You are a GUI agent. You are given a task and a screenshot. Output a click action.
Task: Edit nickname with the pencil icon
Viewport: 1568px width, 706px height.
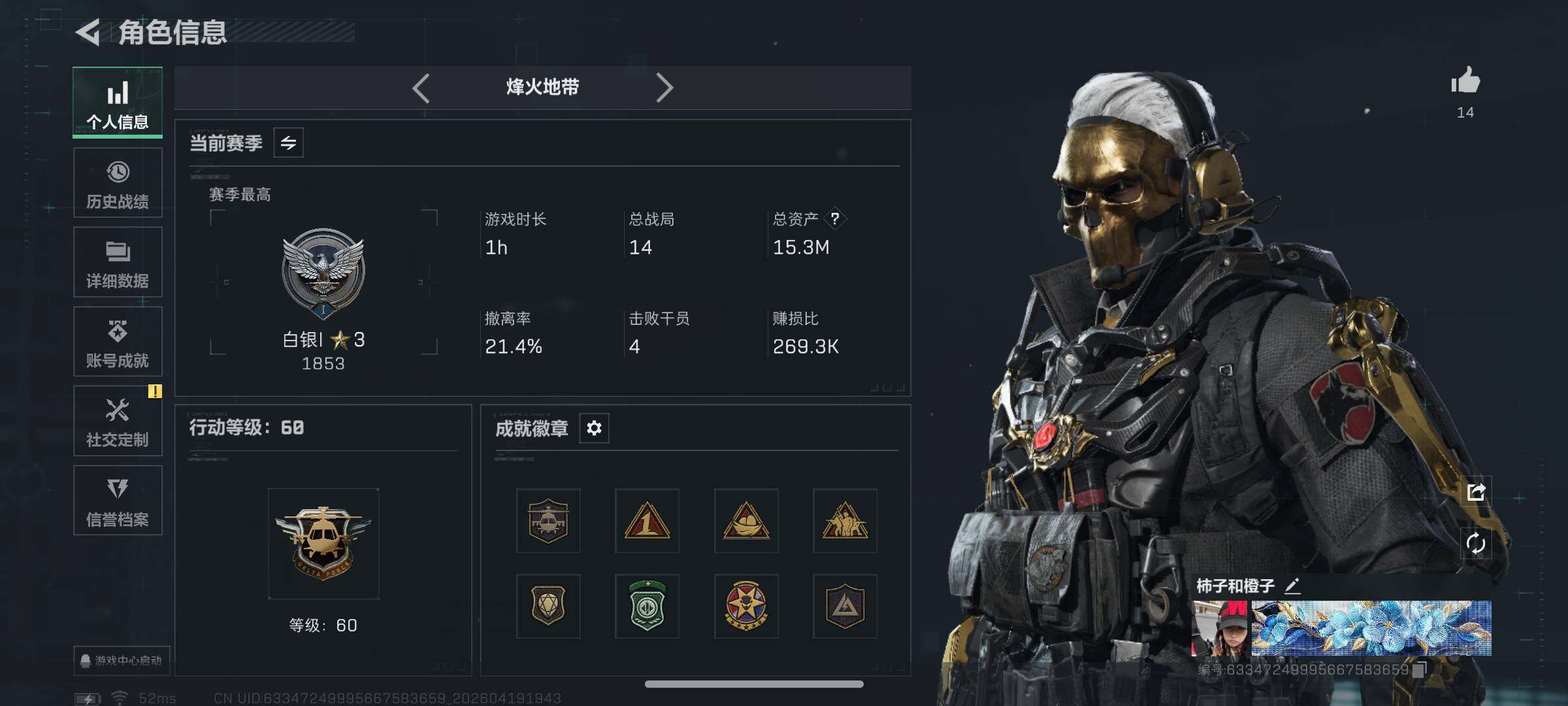click(1292, 585)
